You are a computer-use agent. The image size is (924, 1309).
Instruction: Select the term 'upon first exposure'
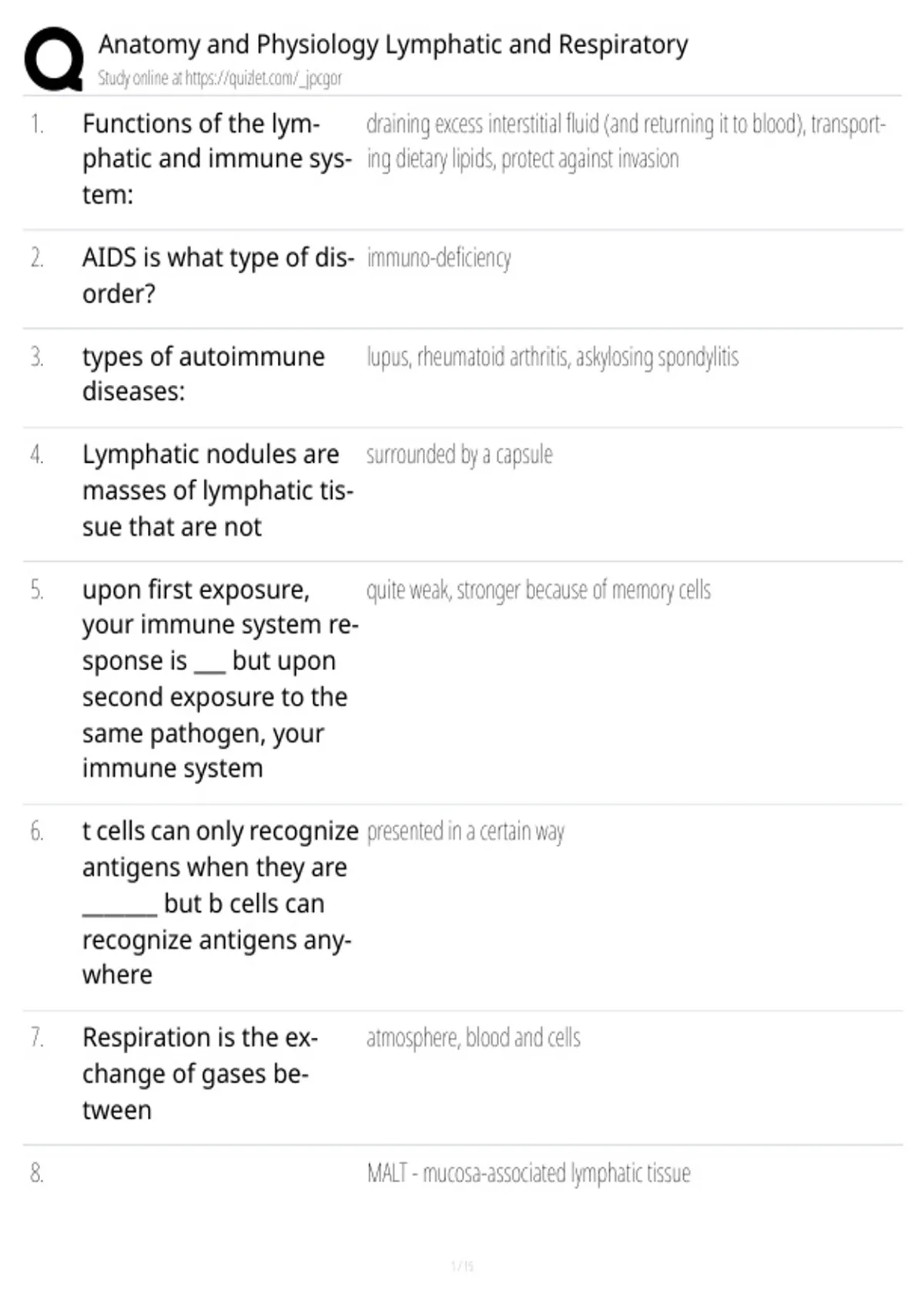[x=220, y=678]
